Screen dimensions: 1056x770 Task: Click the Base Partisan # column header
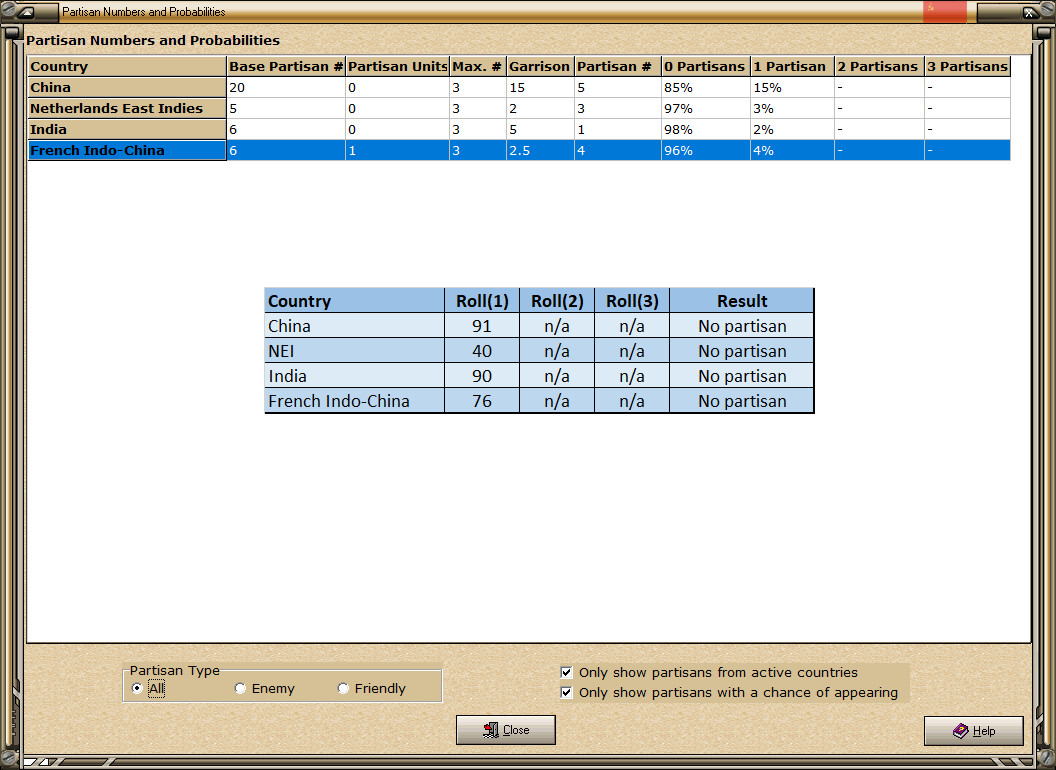coord(286,66)
